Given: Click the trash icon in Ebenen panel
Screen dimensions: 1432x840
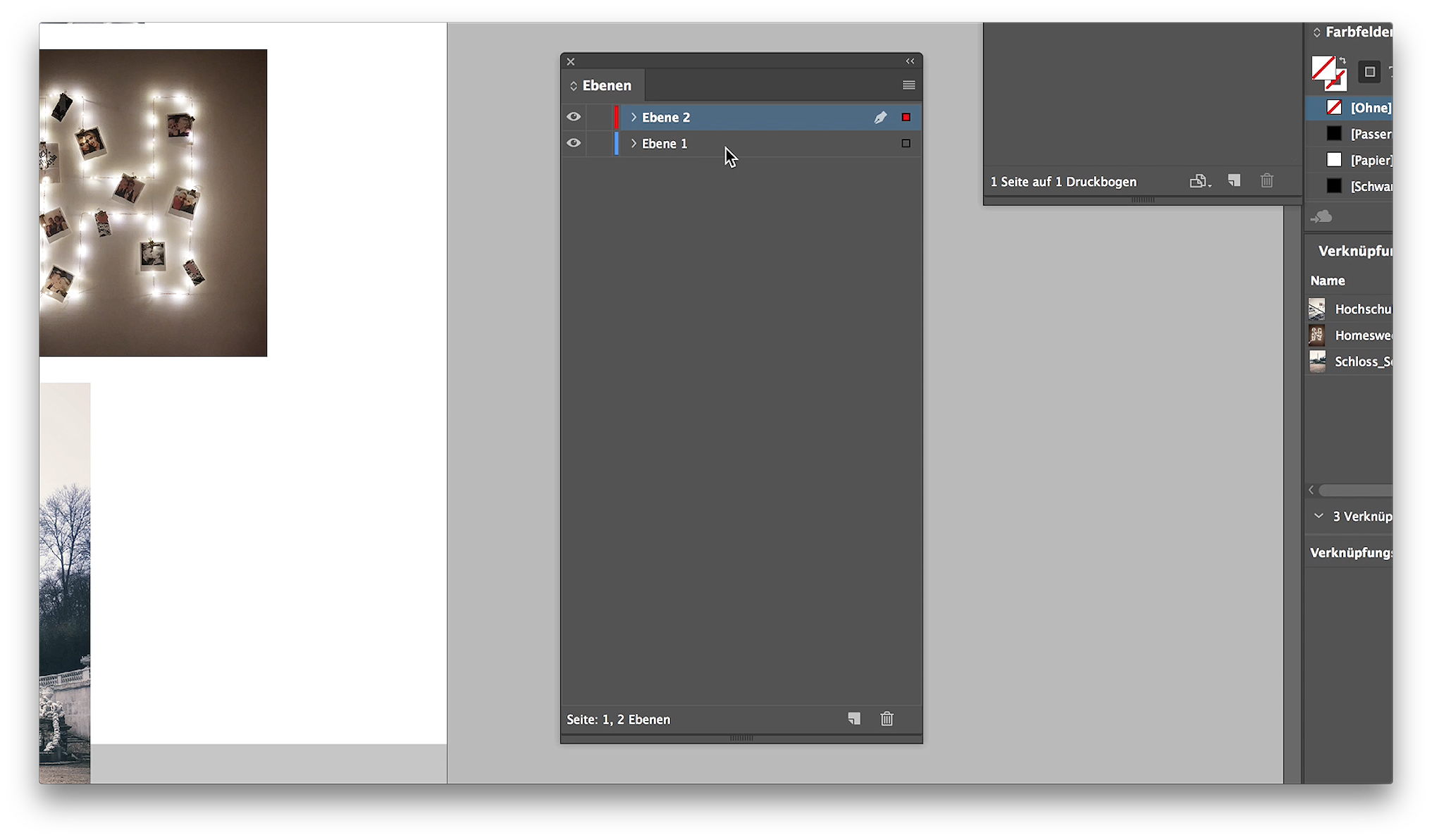Looking at the screenshot, I should click(x=887, y=719).
